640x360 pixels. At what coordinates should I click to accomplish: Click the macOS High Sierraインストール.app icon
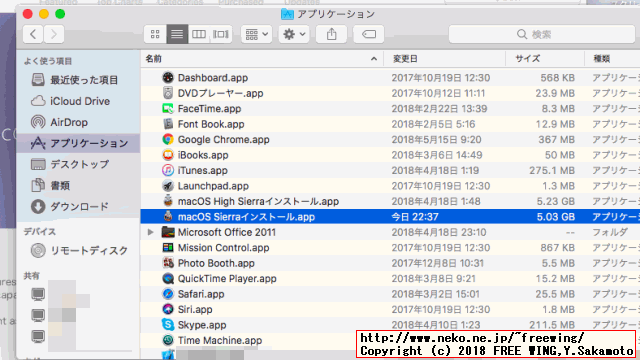(168, 201)
